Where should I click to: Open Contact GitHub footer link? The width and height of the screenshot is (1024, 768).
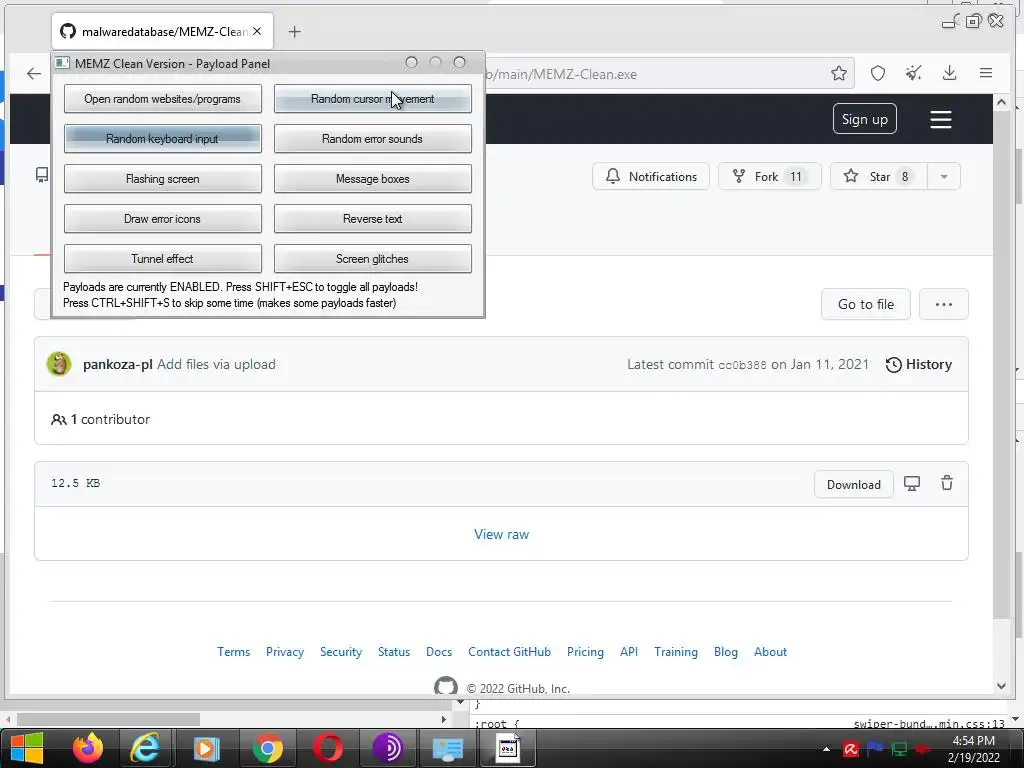509,652
